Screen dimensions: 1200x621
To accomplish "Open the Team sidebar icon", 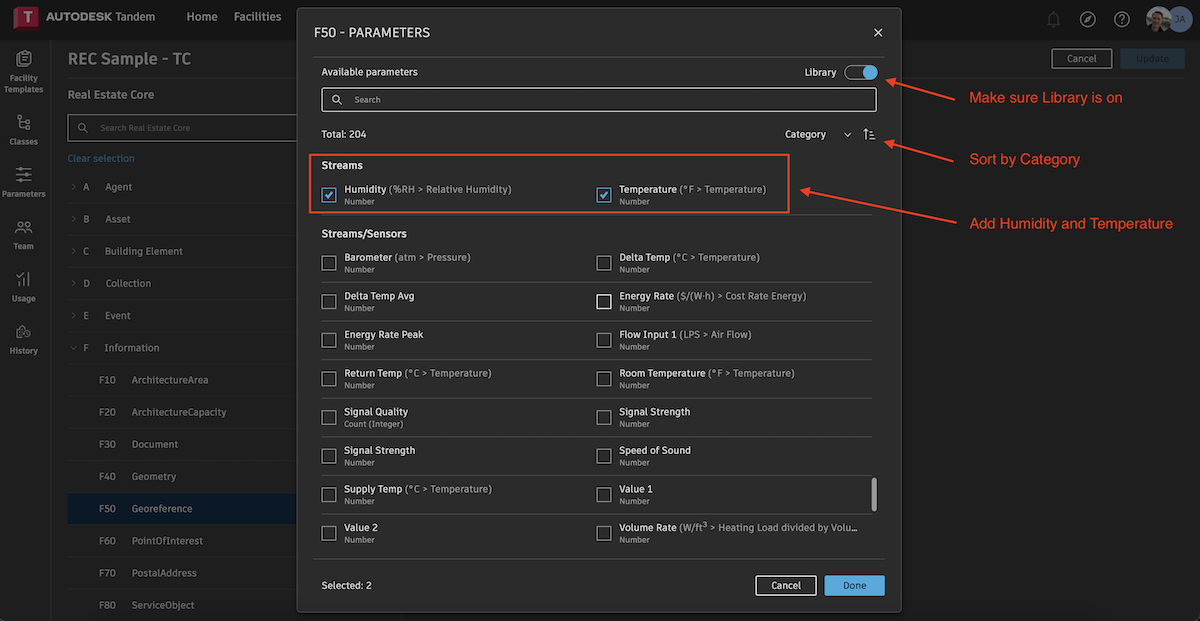I will [x=24, y=233].
